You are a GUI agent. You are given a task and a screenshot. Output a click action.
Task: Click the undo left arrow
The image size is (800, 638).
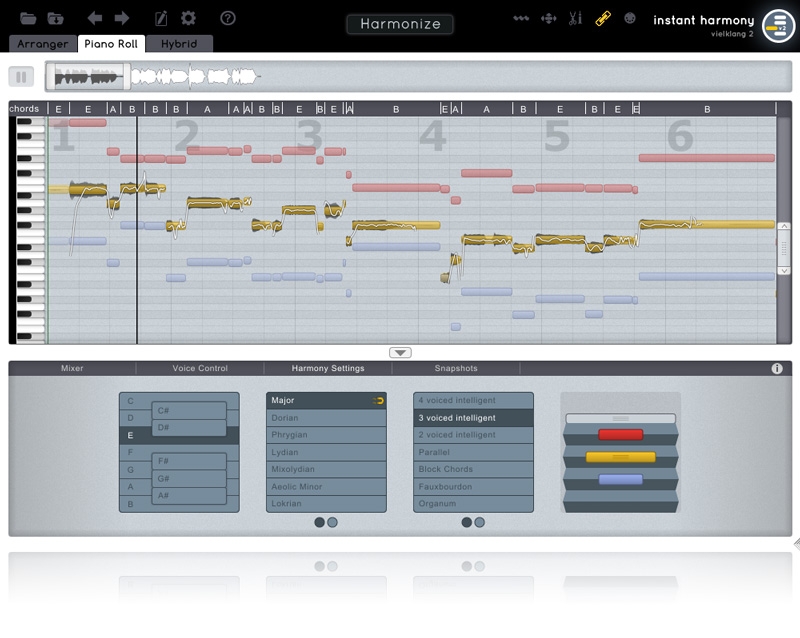95,18
